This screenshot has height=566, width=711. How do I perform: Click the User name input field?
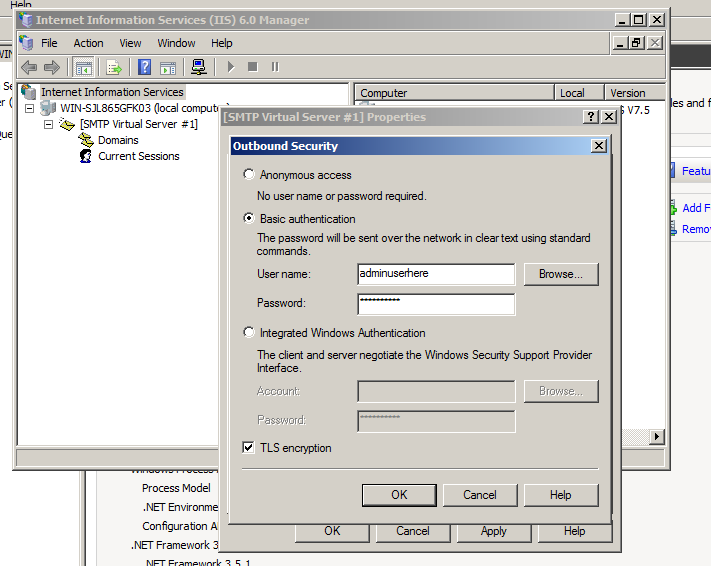tap(436, 274)
